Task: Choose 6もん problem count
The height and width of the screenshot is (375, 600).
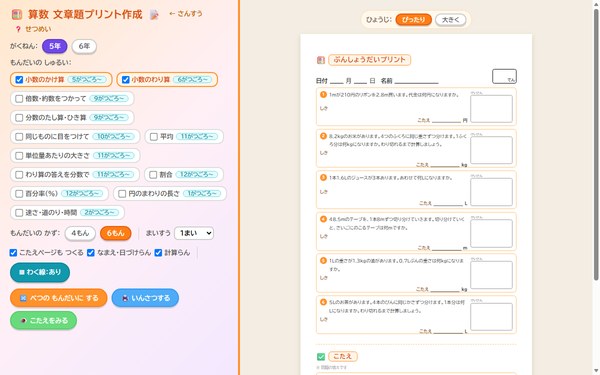Action: pyautogui.click(x=115, y=233)
